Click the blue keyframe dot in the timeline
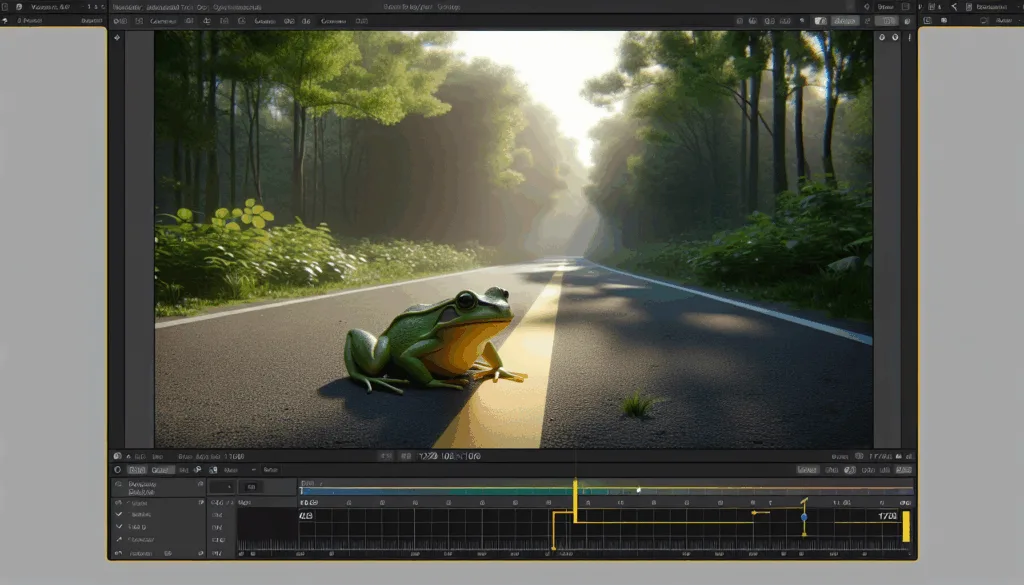This screenshot has width=1024, height=585. point(804,517)
